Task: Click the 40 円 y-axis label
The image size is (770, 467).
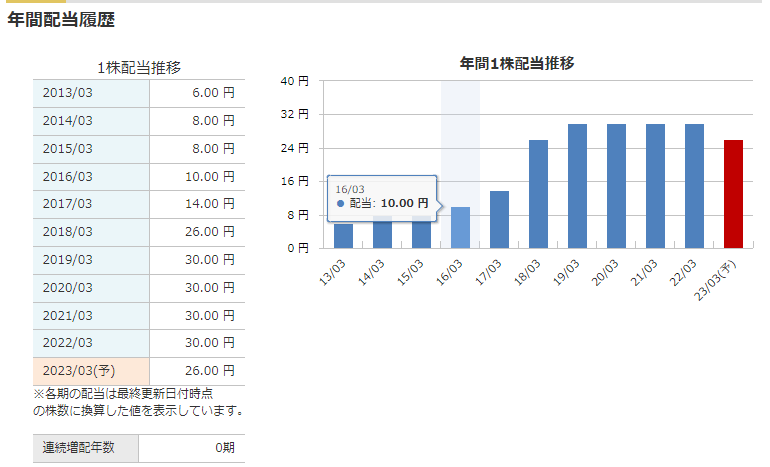Action: [295, 81]
